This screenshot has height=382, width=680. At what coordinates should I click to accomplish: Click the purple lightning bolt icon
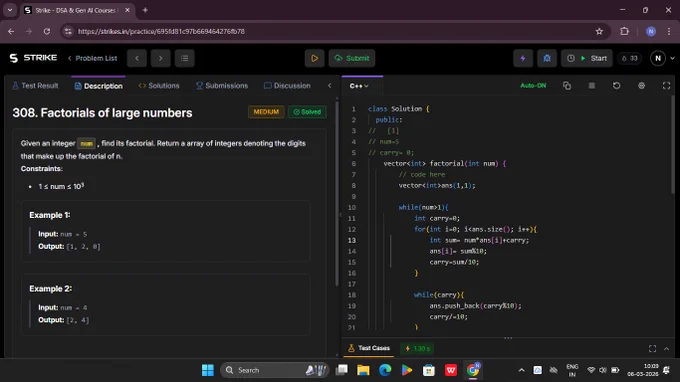[523, 58]
